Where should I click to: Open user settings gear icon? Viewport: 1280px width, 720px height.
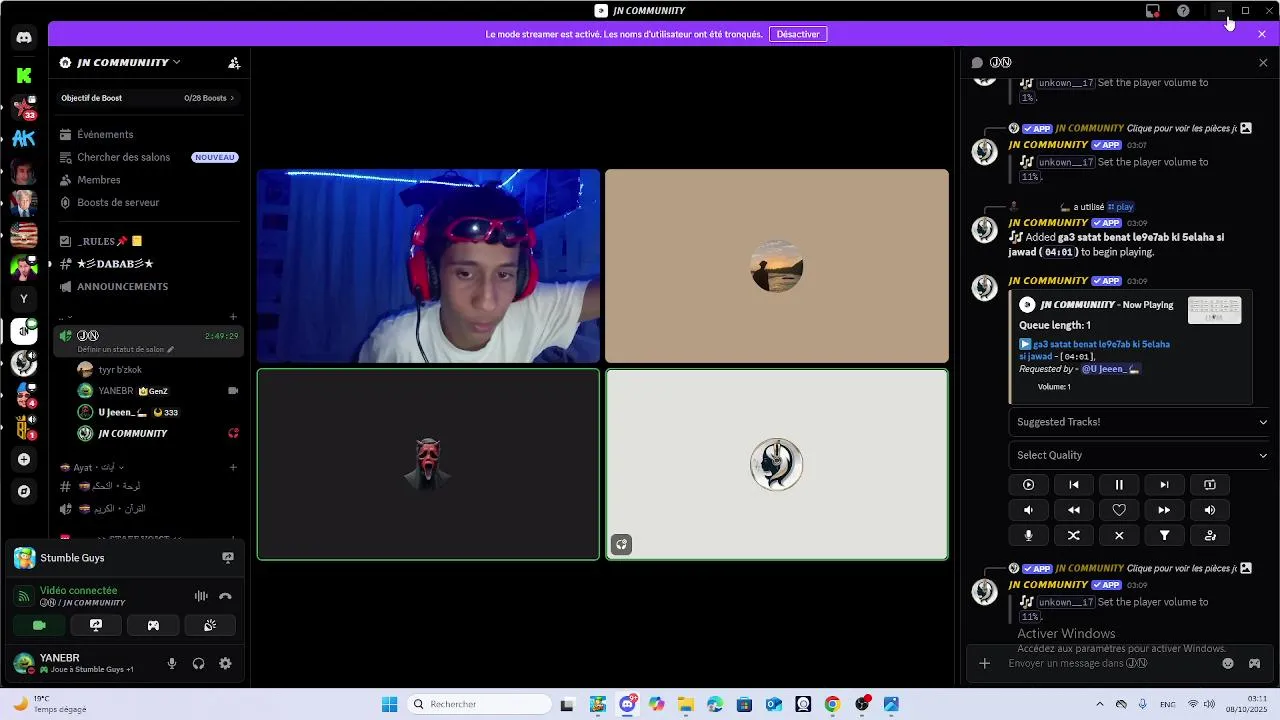click(225, 664)
